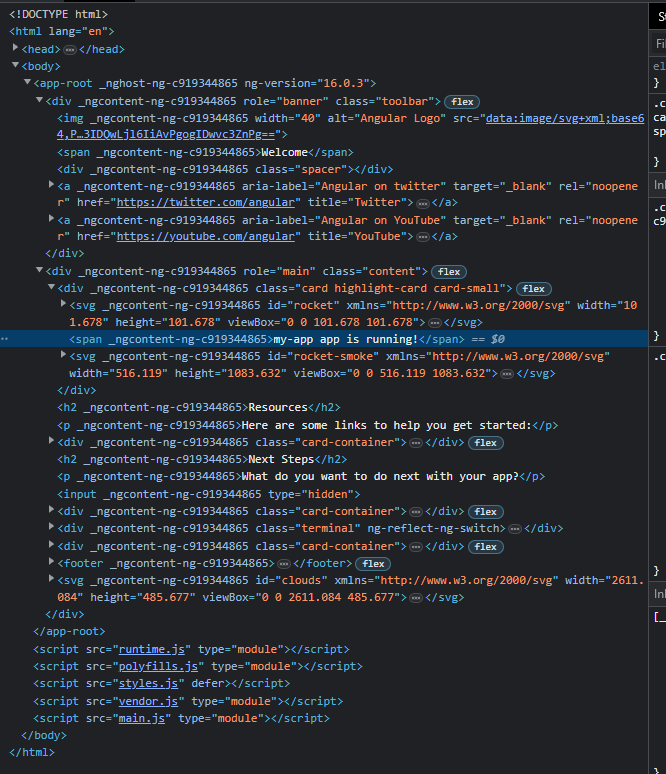This screenshot has height=774, width=666.
Task: Expand the head element node
Action: coord(15,48)
